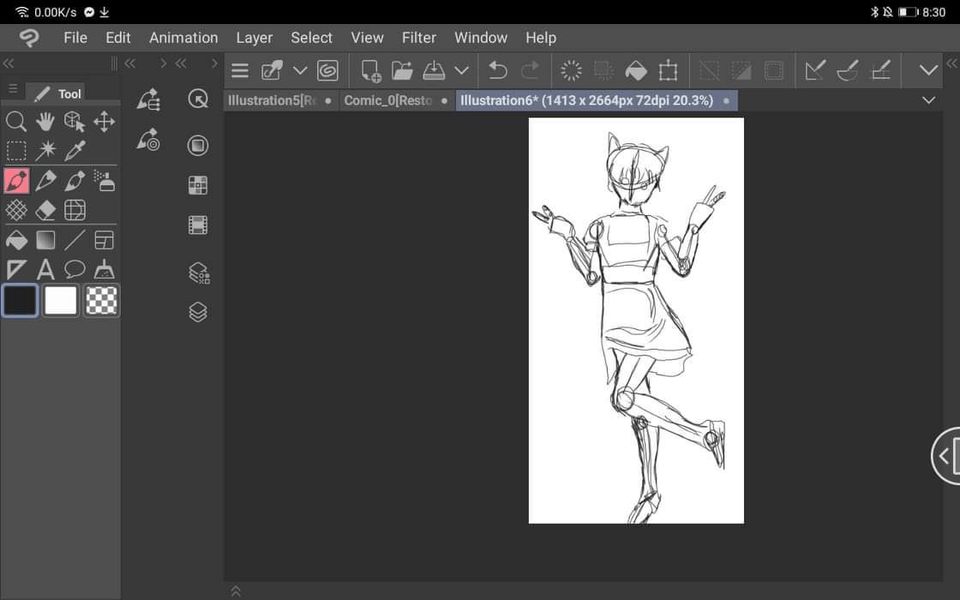Screen dimensions: 960x600
Task: Open the Quick Access palette icon
Action: click(198, 99)
